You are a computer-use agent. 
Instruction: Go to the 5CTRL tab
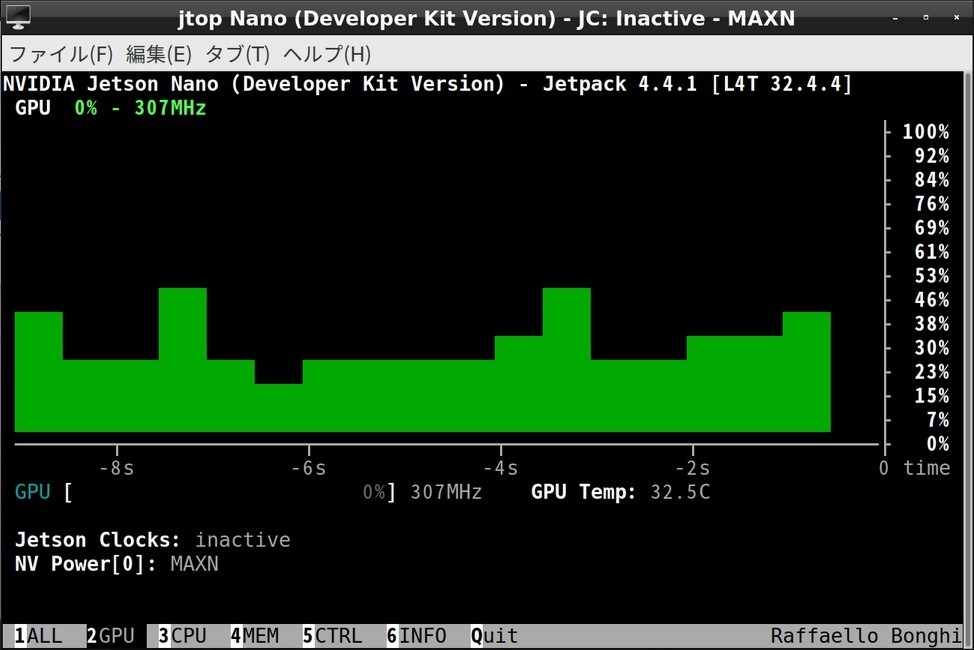(x=332, y=636)
